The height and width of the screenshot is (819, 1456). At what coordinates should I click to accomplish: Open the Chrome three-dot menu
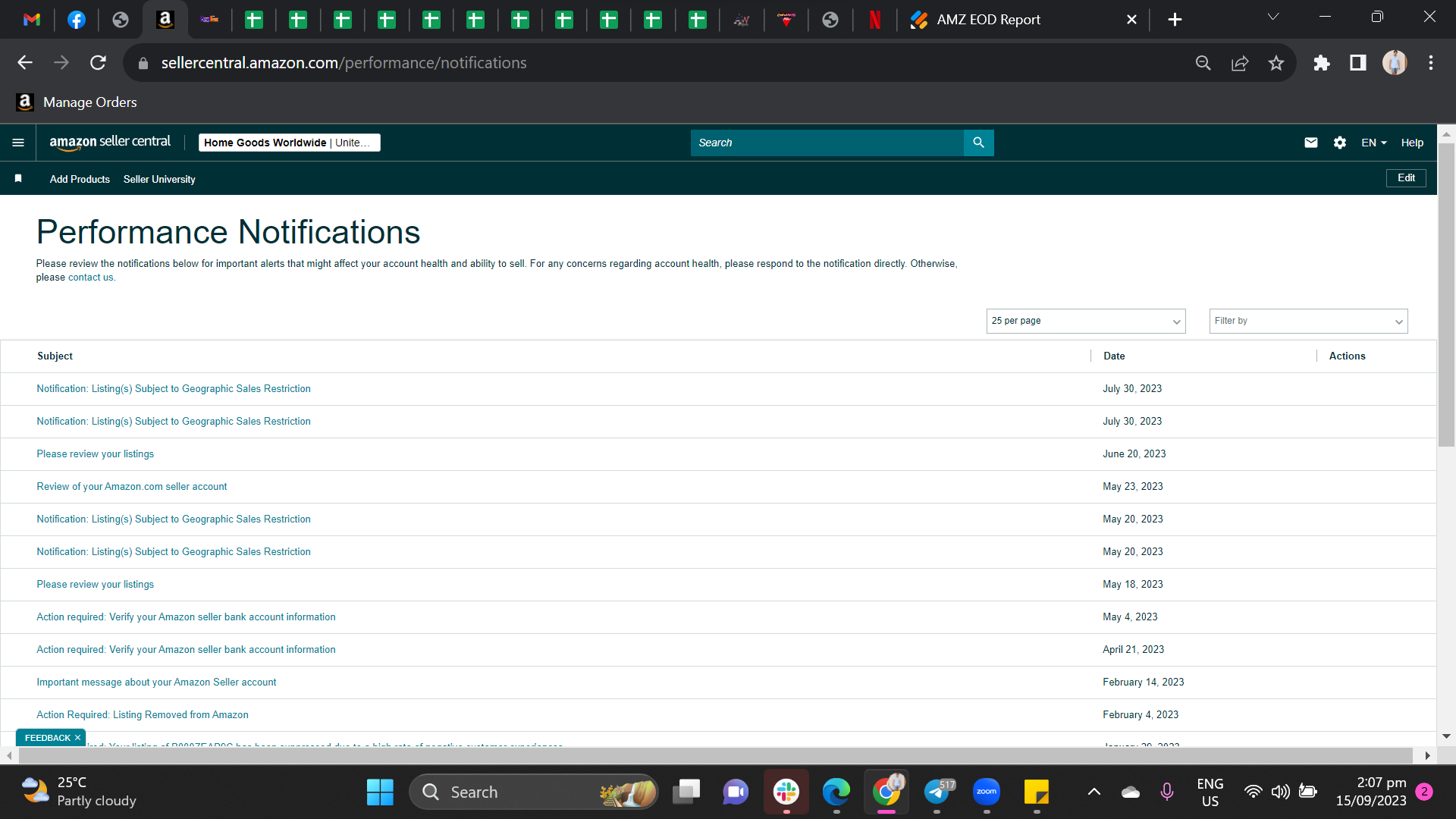click(x=1431, y=63)
